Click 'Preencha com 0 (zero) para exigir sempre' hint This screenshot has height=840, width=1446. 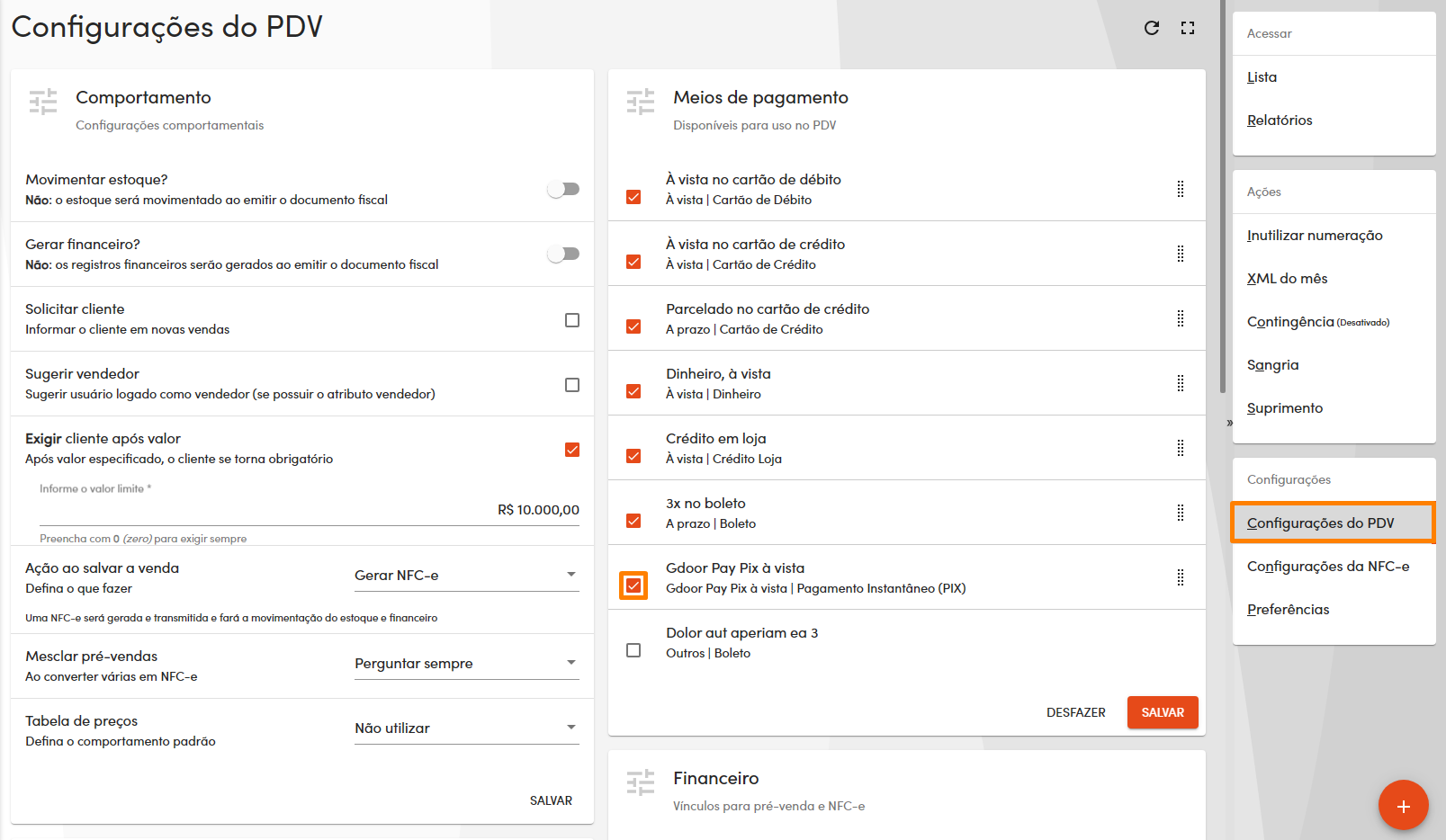point(143,539)
